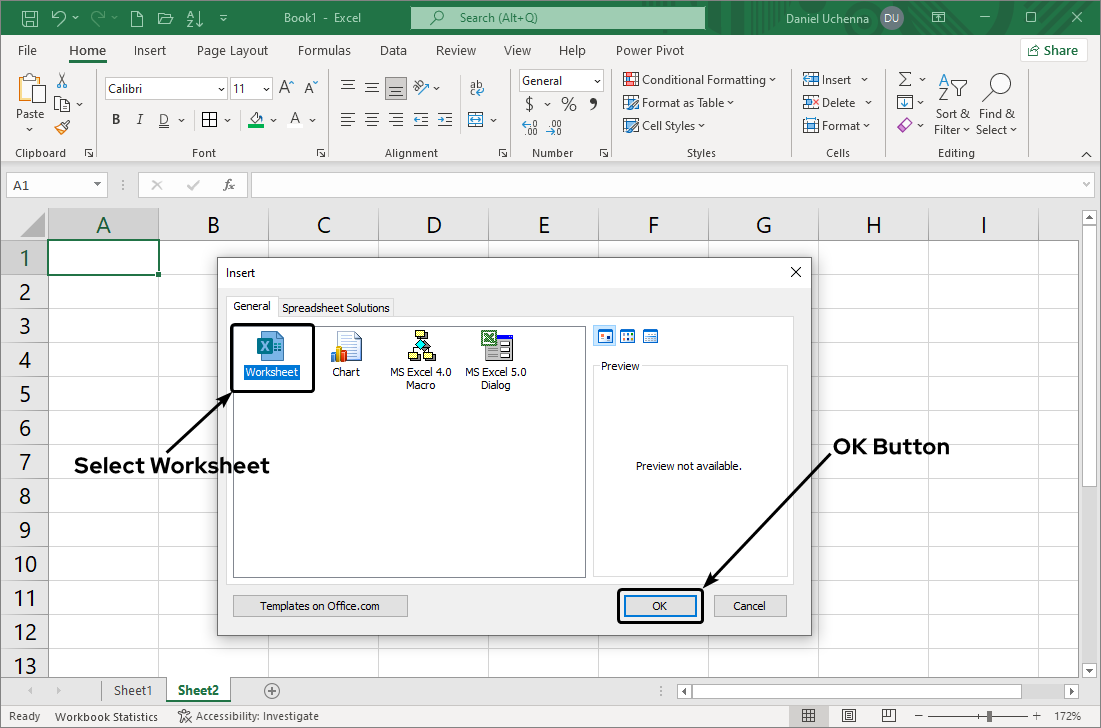Click the Format Painter icon

click(x=62, y=127)
